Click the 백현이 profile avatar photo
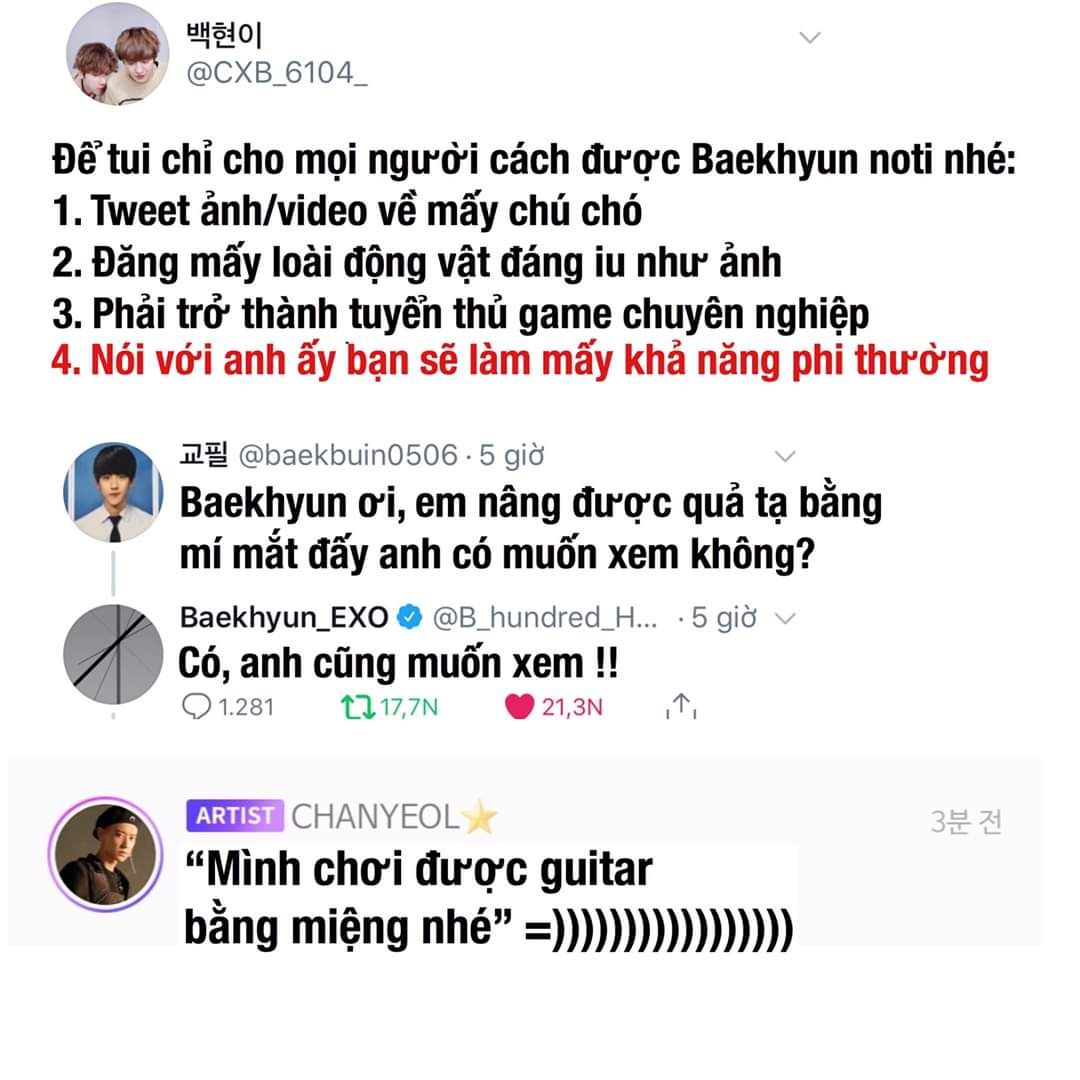 (x=117, y=54)
